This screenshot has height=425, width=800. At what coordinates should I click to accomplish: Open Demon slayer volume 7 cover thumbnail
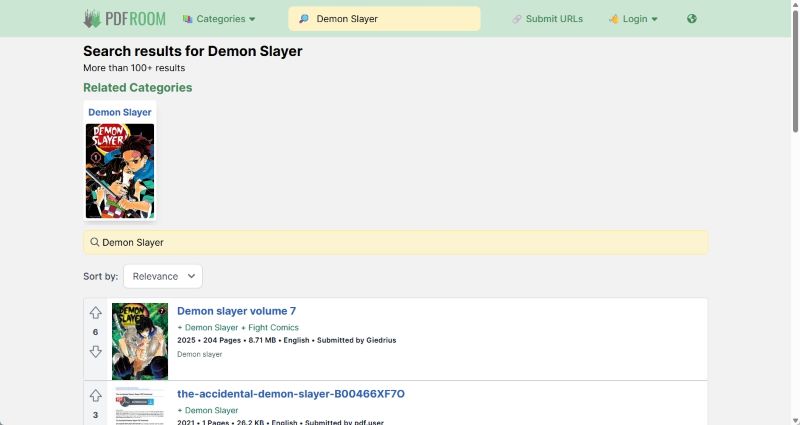click(x=140, y=341)
